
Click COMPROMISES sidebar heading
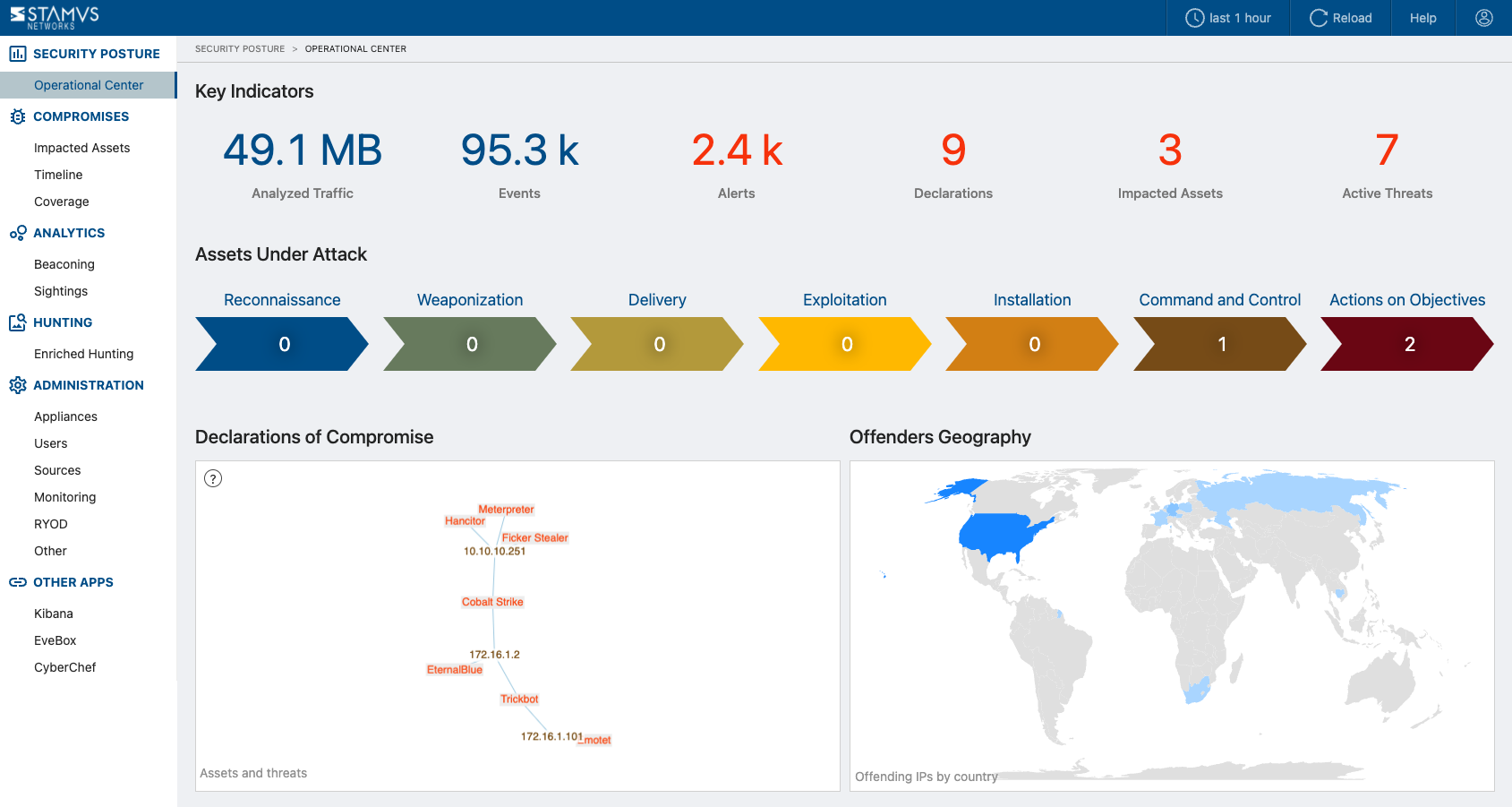pos(81,116)
